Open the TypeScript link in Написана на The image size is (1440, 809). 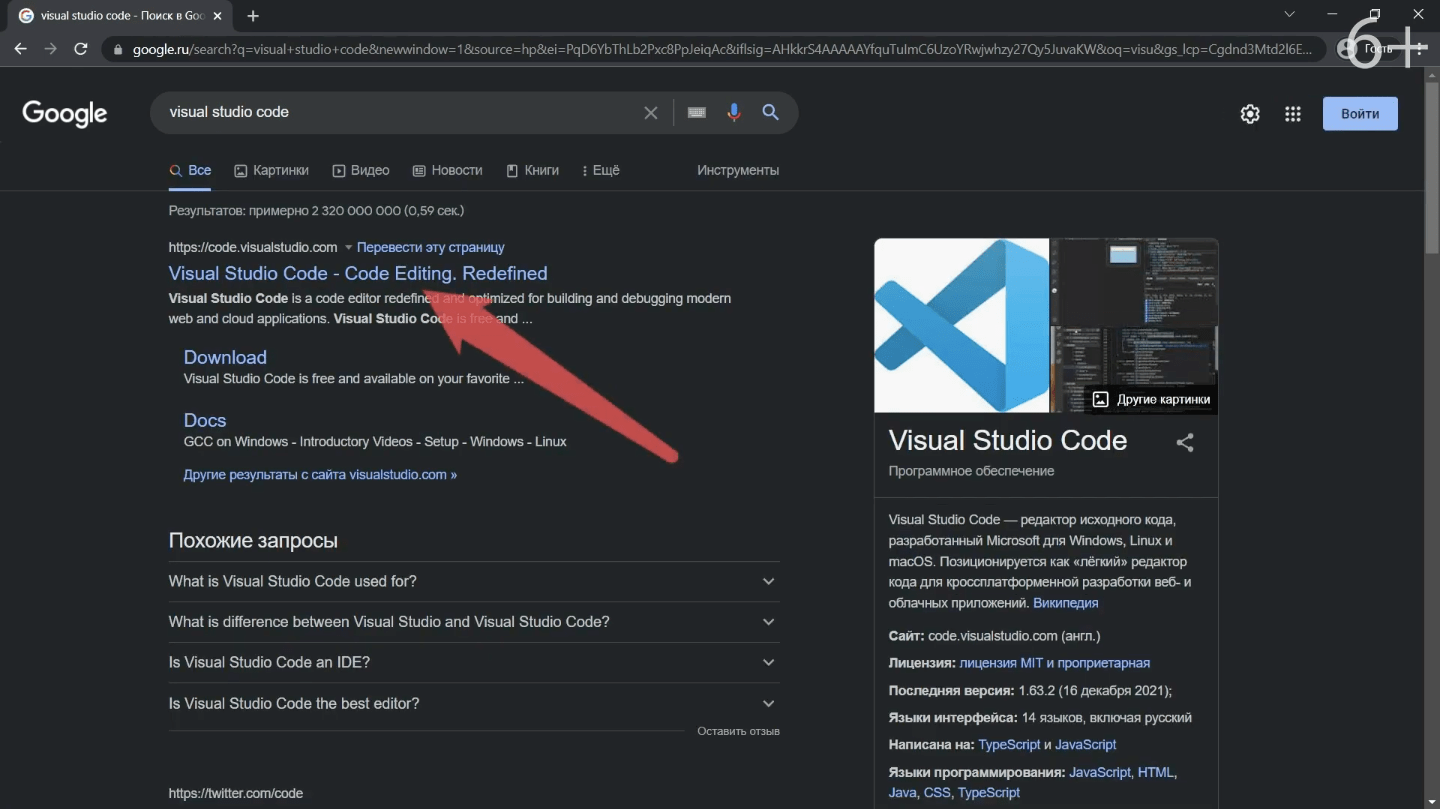click(1009, 745)
